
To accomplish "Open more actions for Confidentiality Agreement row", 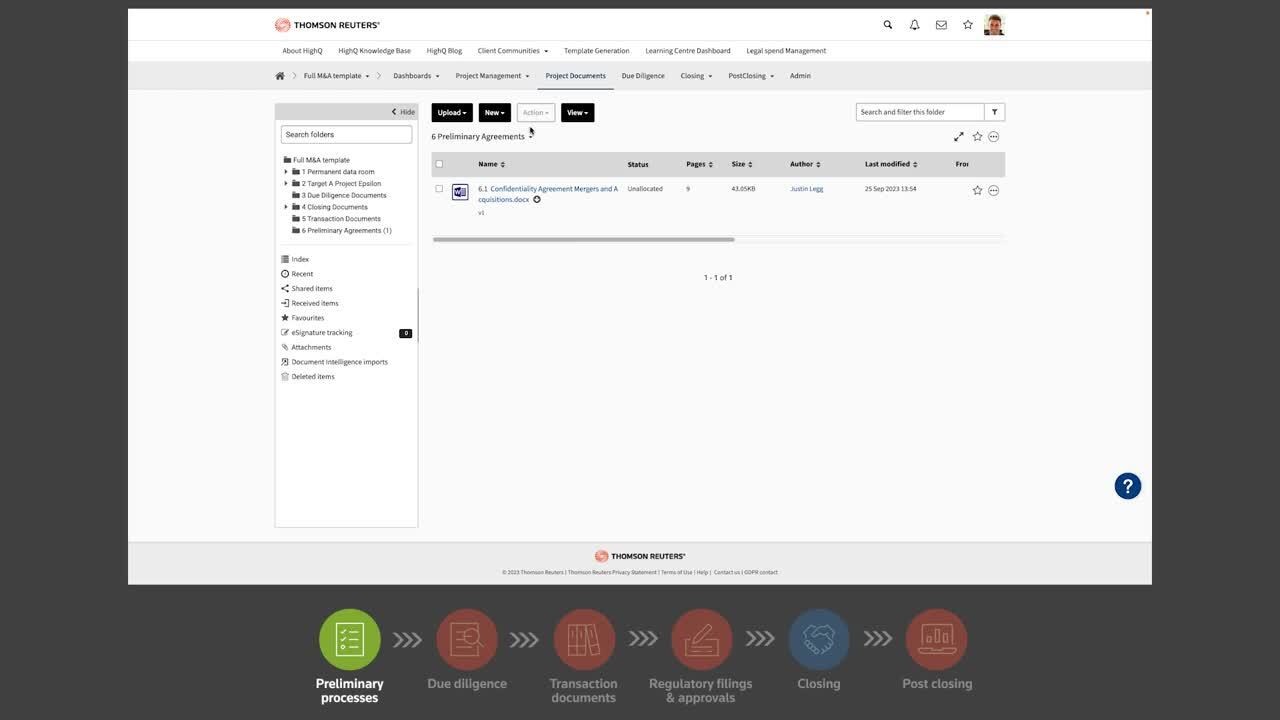I will click(x=993, y=190).
